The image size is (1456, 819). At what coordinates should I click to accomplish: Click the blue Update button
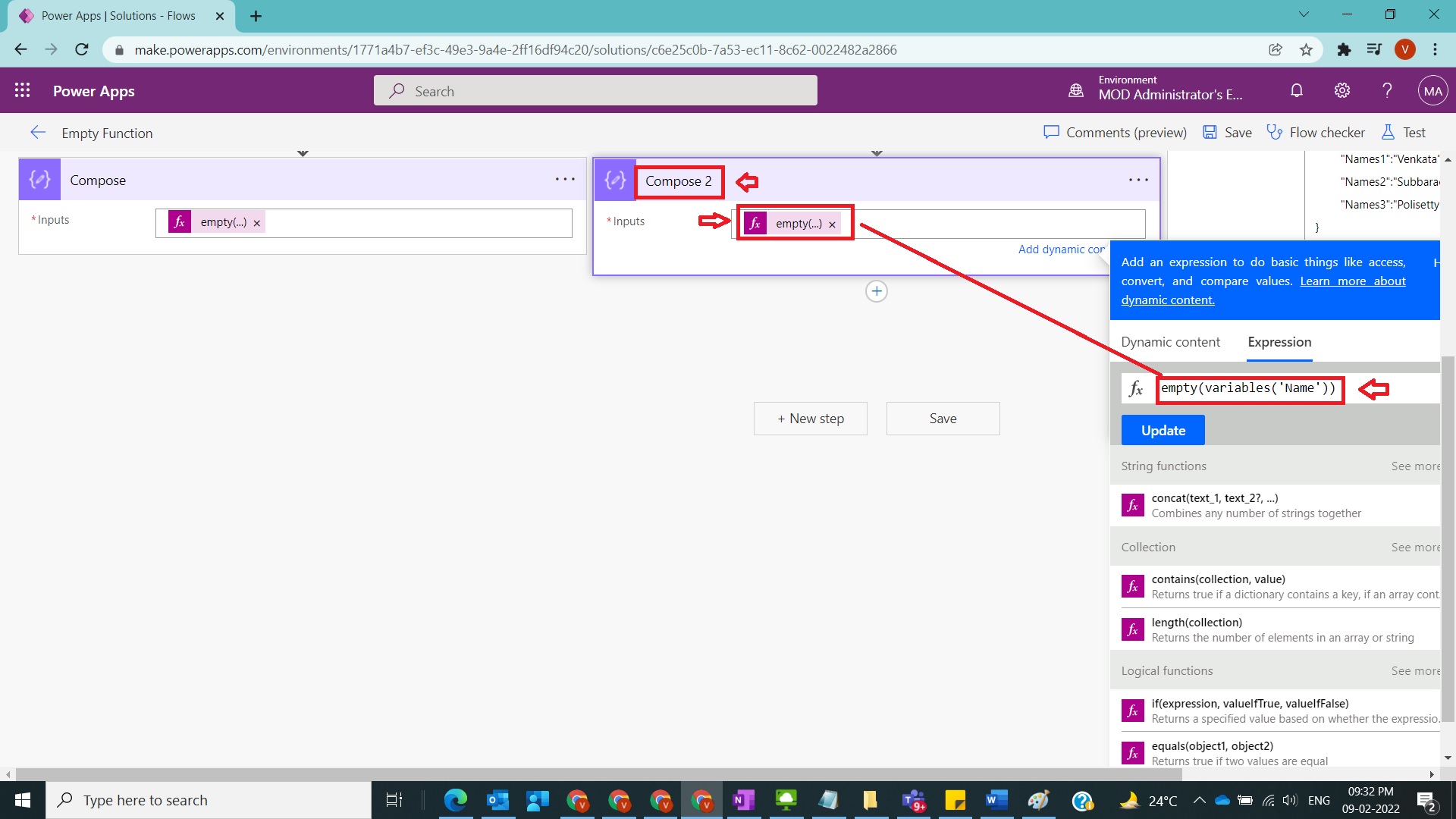(x=1163, y=430)
